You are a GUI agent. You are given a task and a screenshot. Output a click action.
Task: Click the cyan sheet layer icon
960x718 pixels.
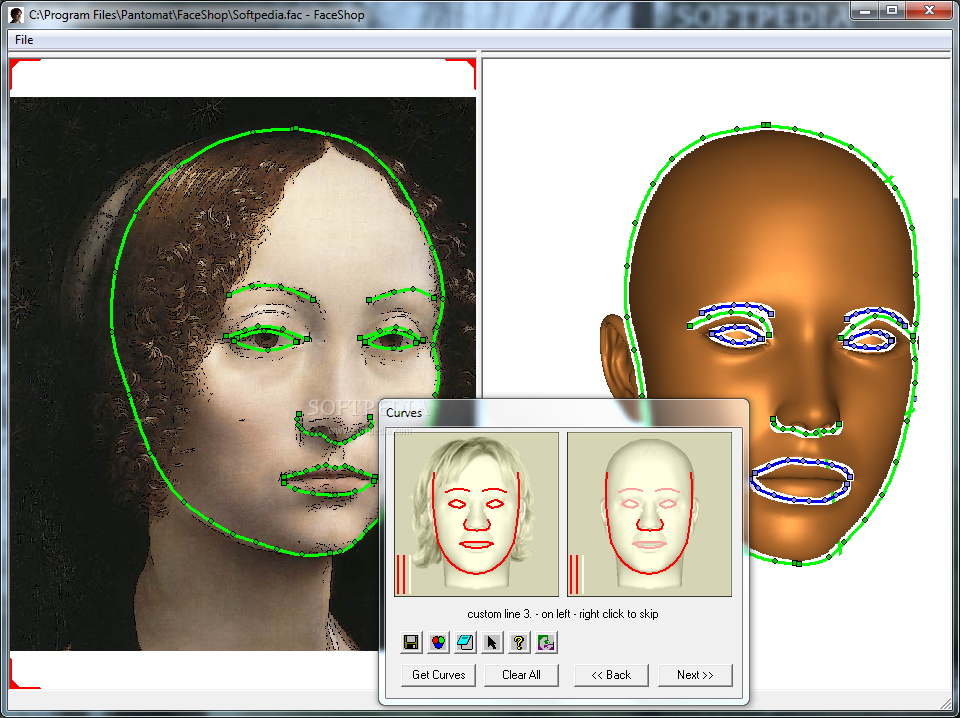point(465,642)
